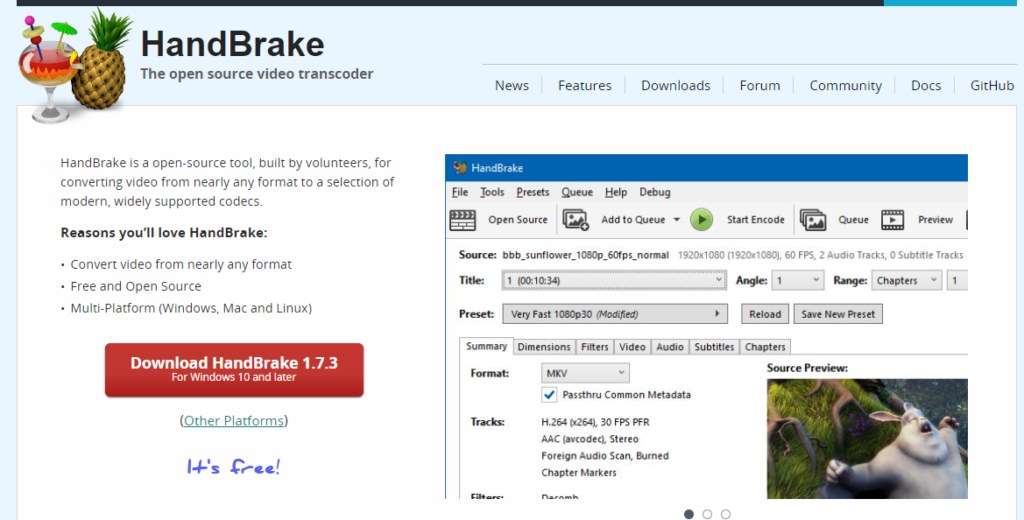This screenshot has height=520, width=1024.
Task: Open the Title dropdown showing 1 (00:10:34)
Action: (614, 280)
